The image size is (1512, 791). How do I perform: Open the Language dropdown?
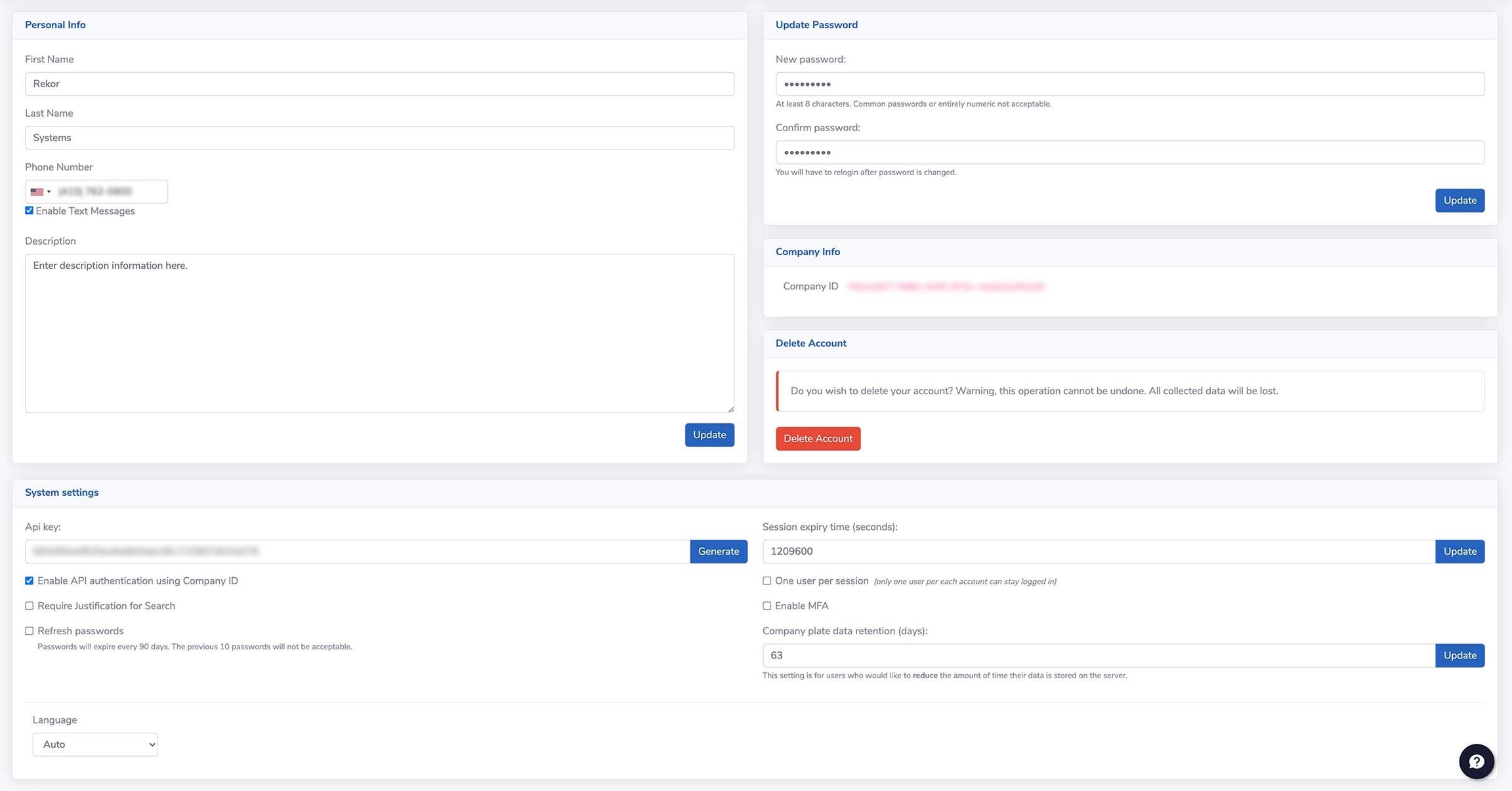[x=95, y=744]
